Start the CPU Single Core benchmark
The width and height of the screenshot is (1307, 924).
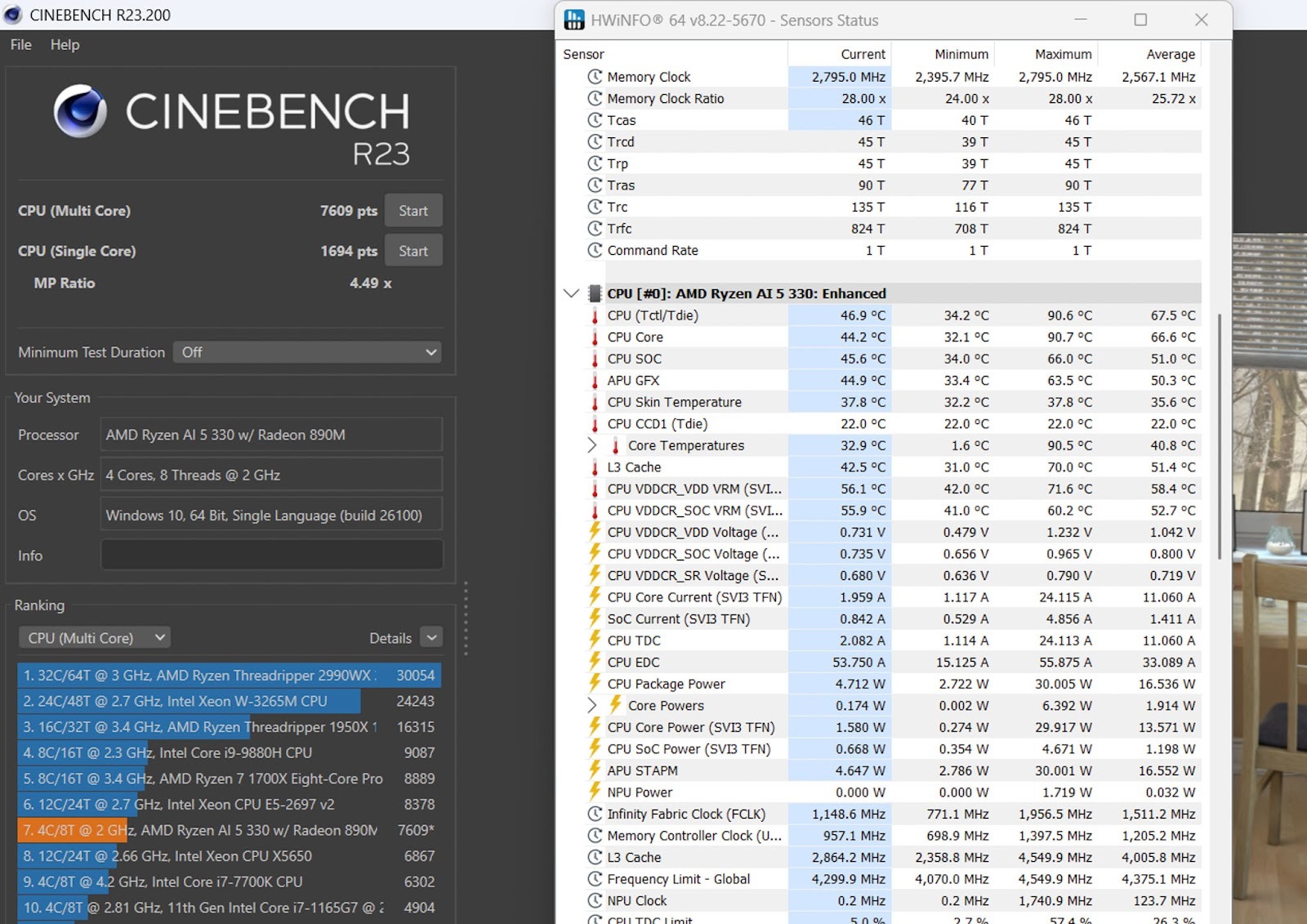tap(413, 251)
